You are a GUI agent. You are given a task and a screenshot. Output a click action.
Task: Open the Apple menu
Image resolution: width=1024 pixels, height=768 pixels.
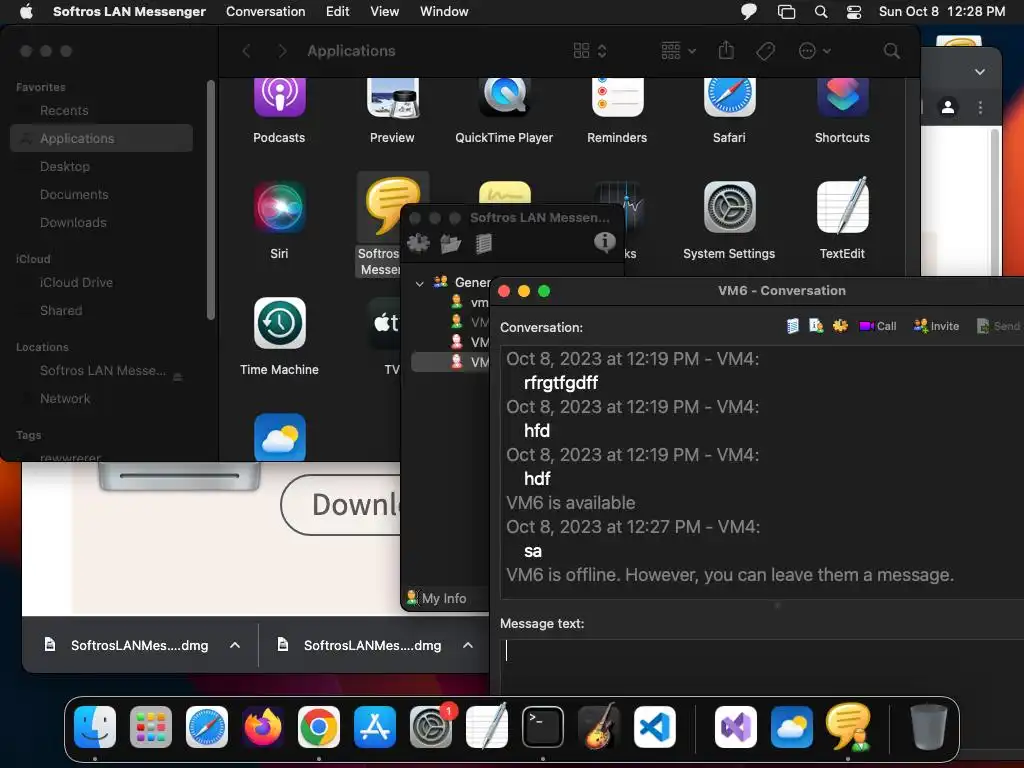pos(26,11)
